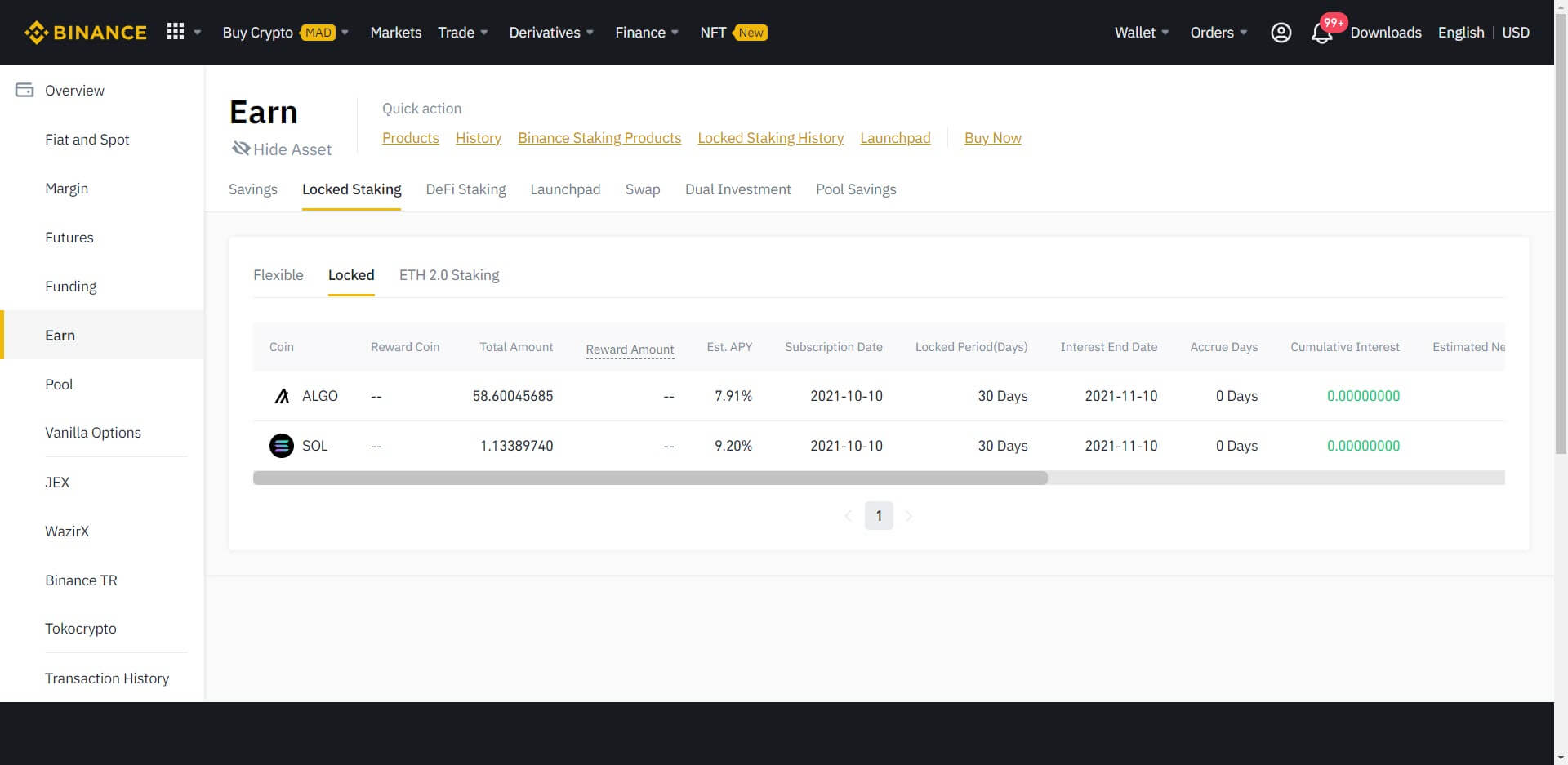Open Funding in the sidebar
The image size is (1568, 765).
(71, 287)
